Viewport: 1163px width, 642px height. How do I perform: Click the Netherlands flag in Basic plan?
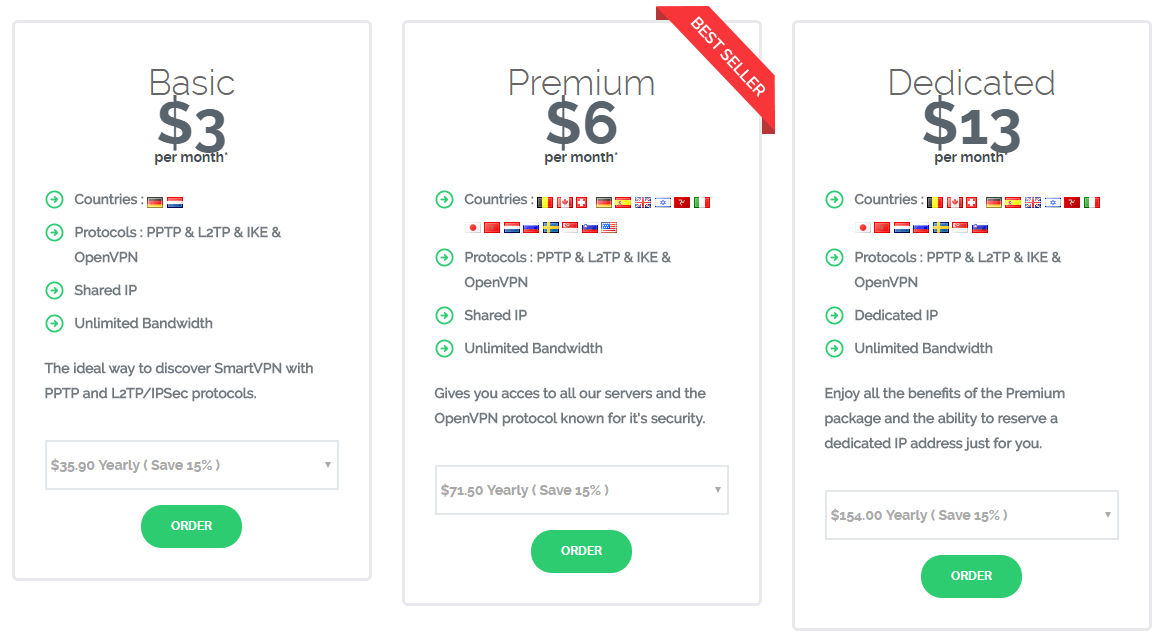(x=175, y=202)
